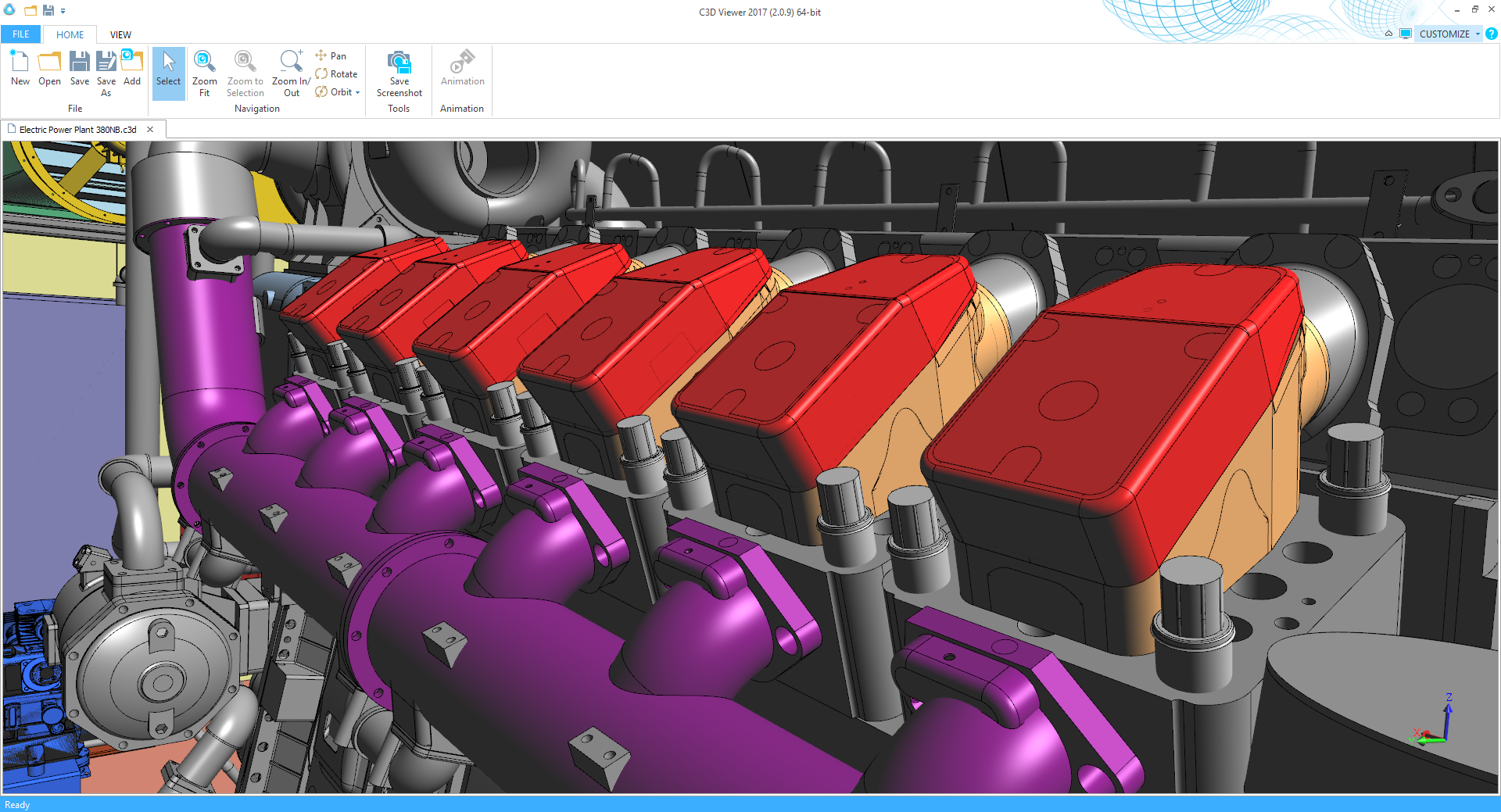
Task: Select the Zoom In/Out tool
Action: click(x=290, y=70)
